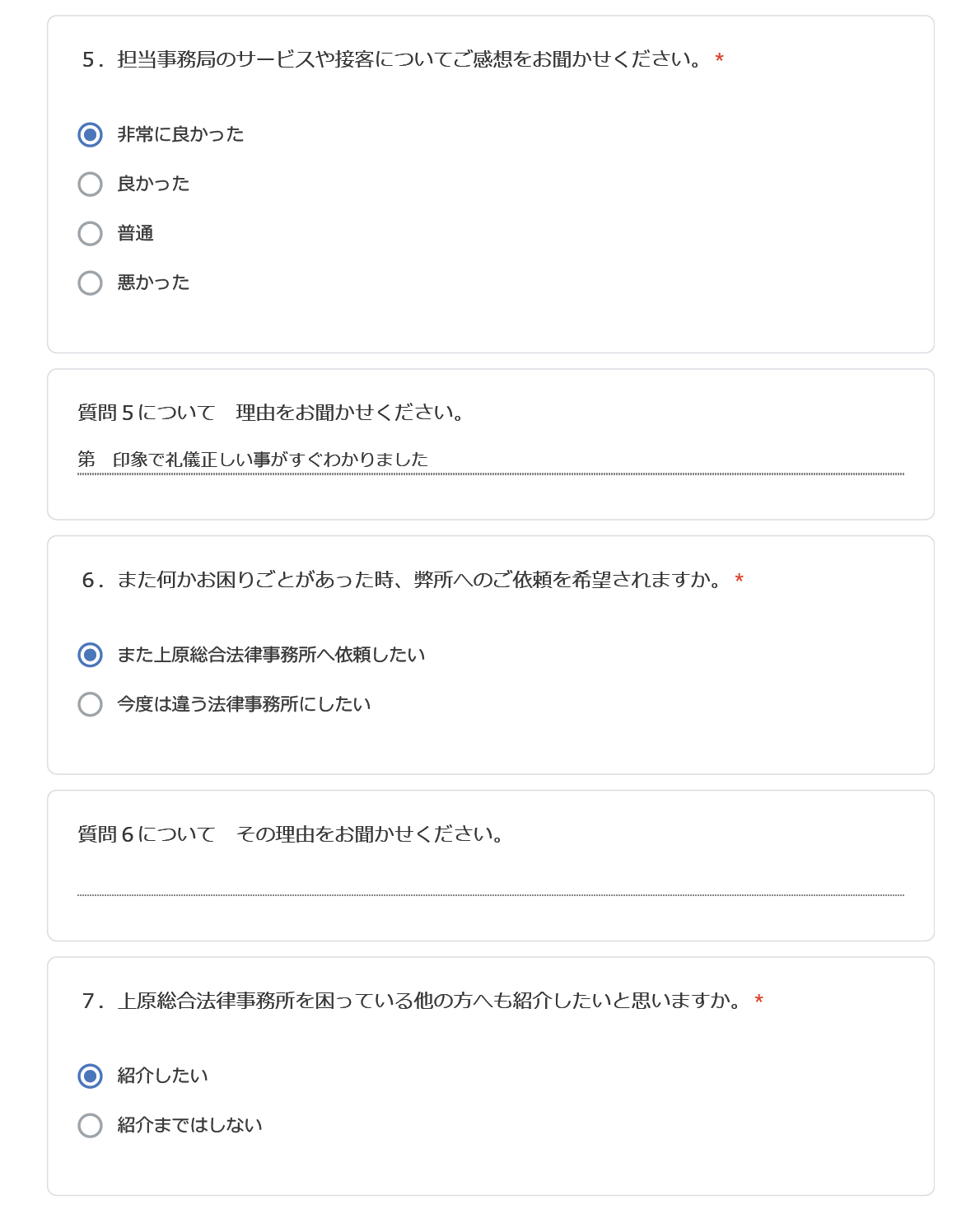The height and width of the screenshot is (1214, 980).
Task: Click the 悪かった label text
Action: pyautogui.click(x=153, y=282)
